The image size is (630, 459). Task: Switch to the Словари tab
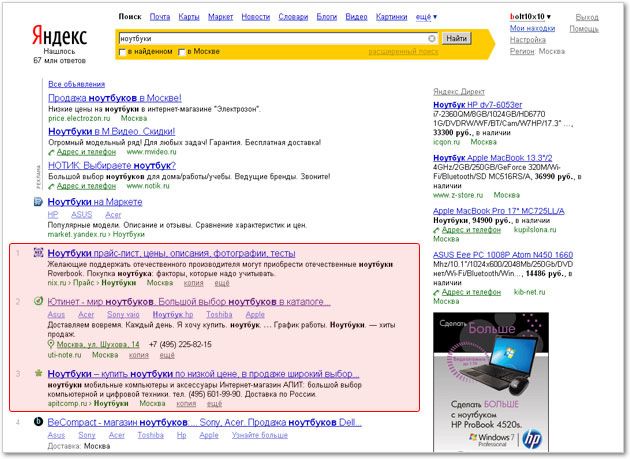(293, 17)
